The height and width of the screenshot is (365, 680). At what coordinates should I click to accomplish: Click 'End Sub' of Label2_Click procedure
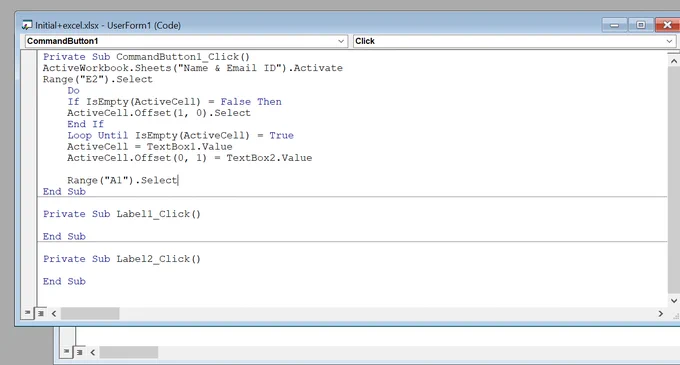coord(64,282)
